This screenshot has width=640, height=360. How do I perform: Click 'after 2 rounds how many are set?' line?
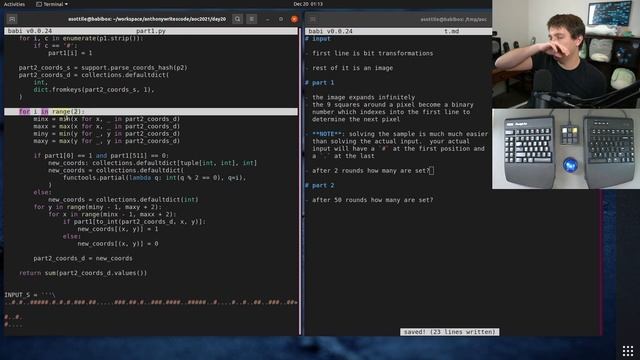[371, 171]
